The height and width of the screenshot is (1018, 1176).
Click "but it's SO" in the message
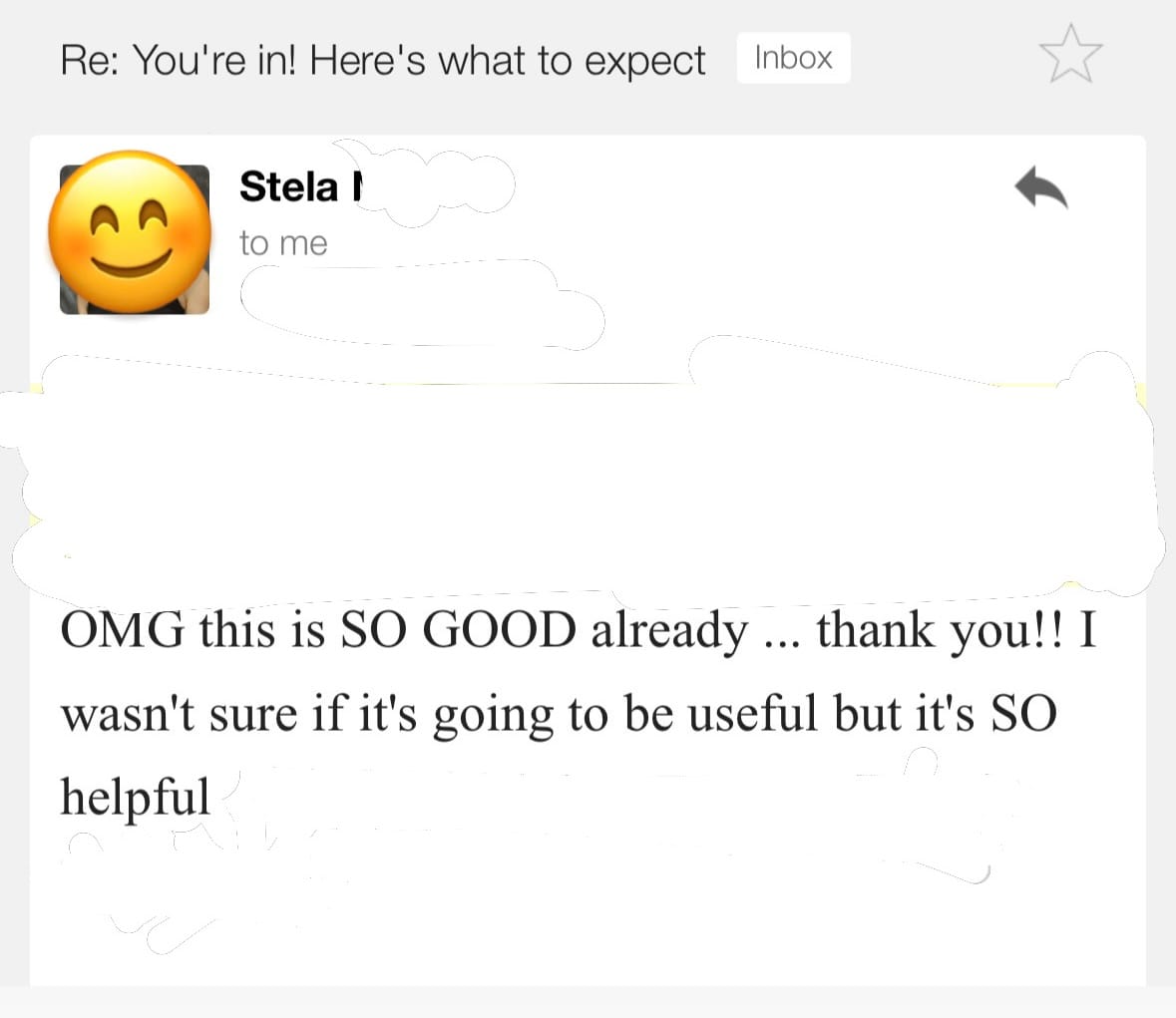point(945,714)
